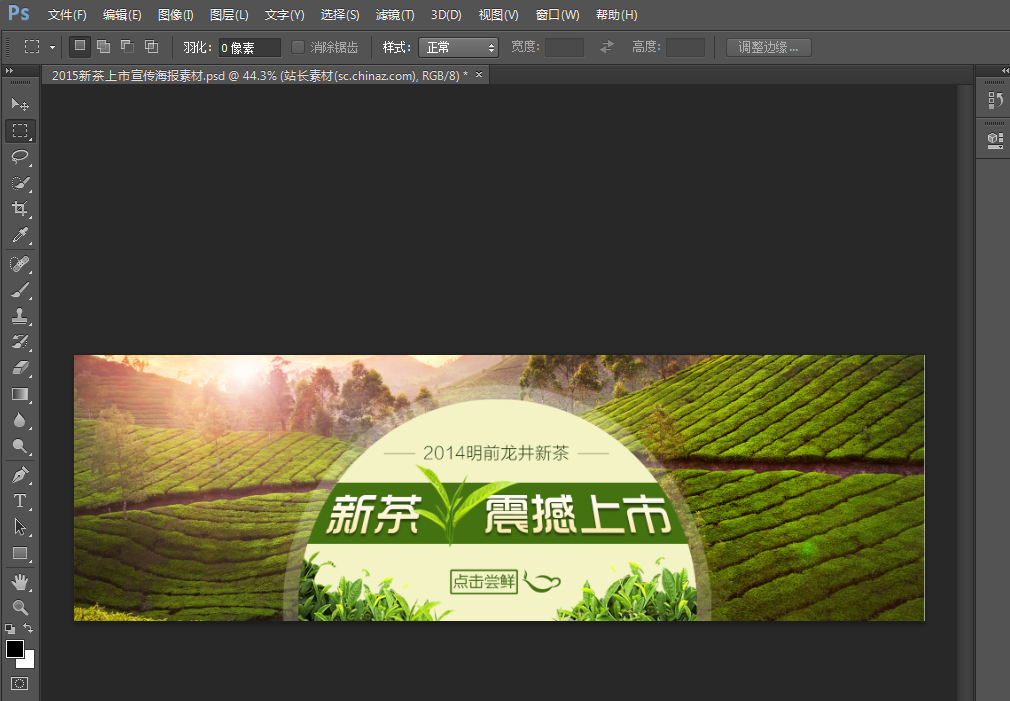Select the Brush tool
This screenshot has height=701, width=1010.
[20, 290]
